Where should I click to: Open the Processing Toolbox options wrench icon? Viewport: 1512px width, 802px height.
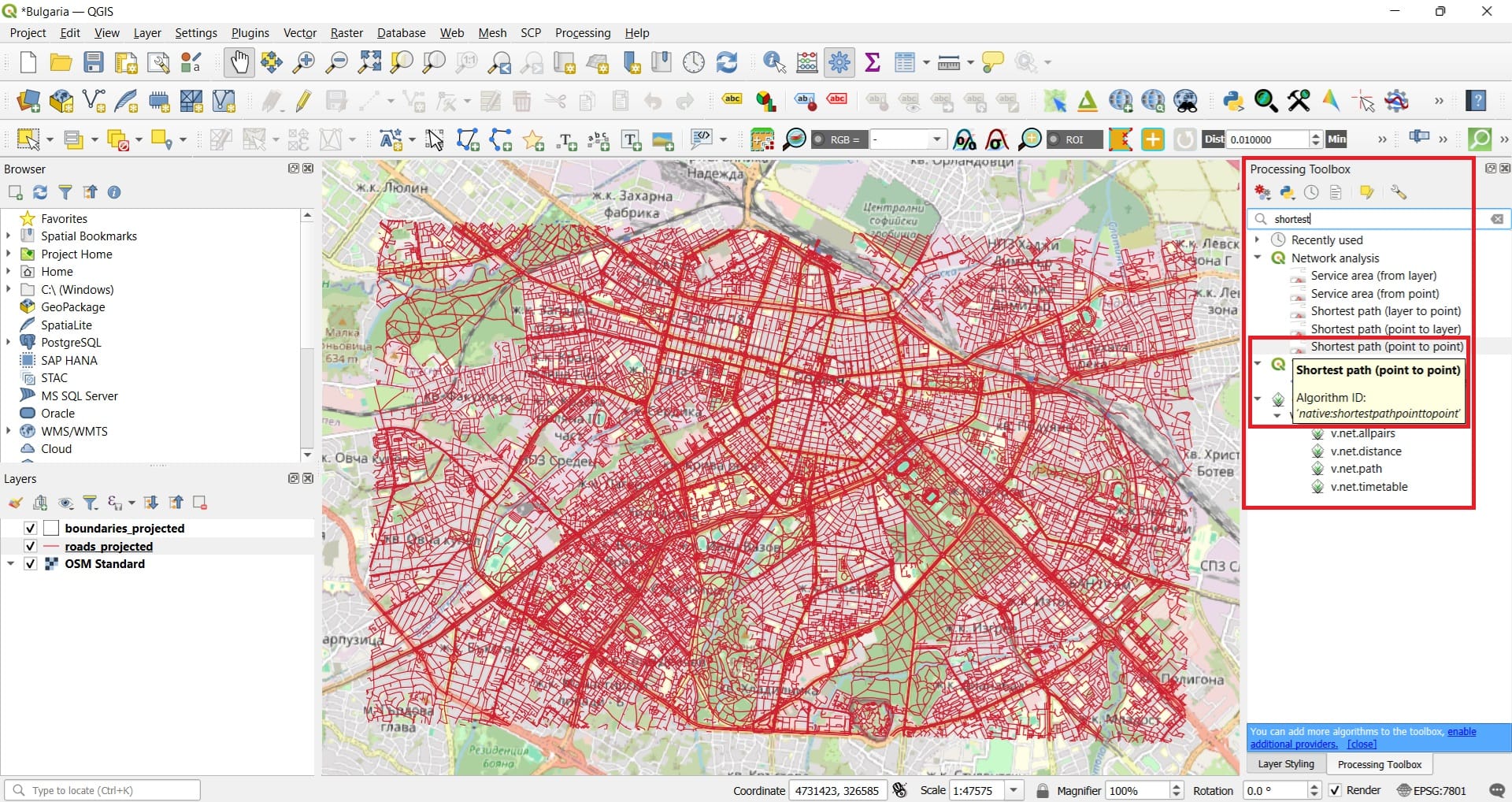click(x=1399, y=192)
